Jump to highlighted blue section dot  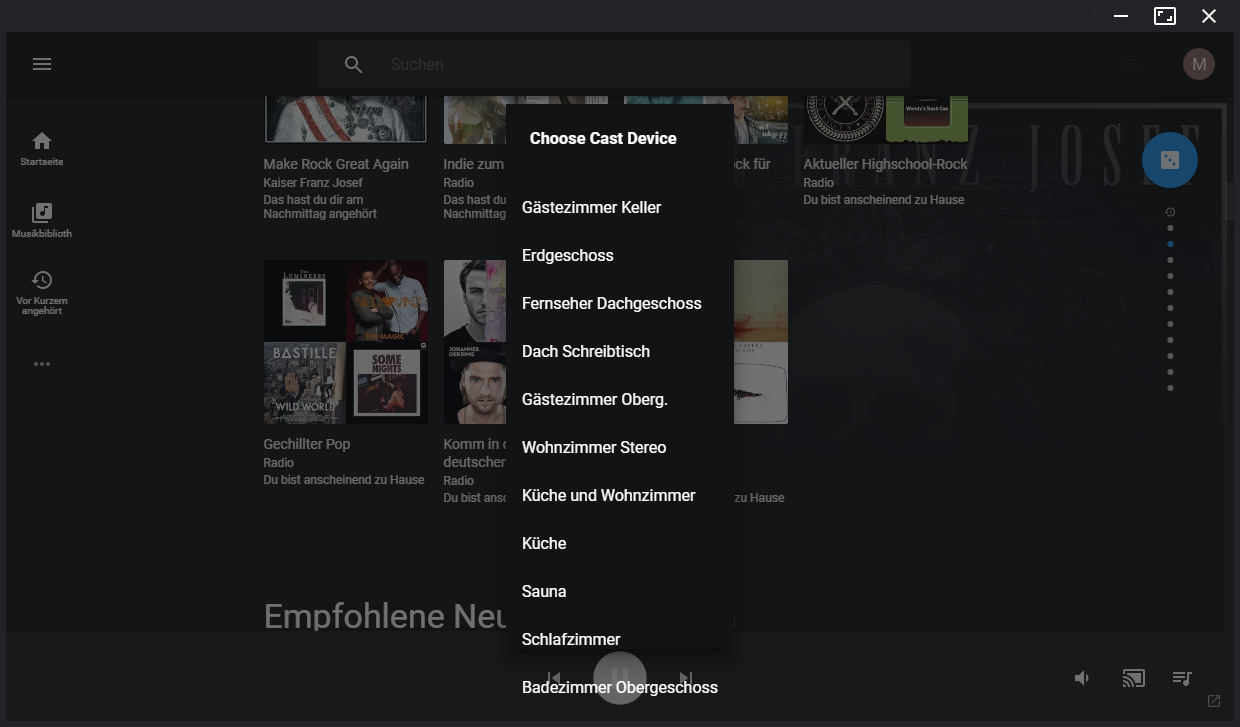(x=1170, y=244)
